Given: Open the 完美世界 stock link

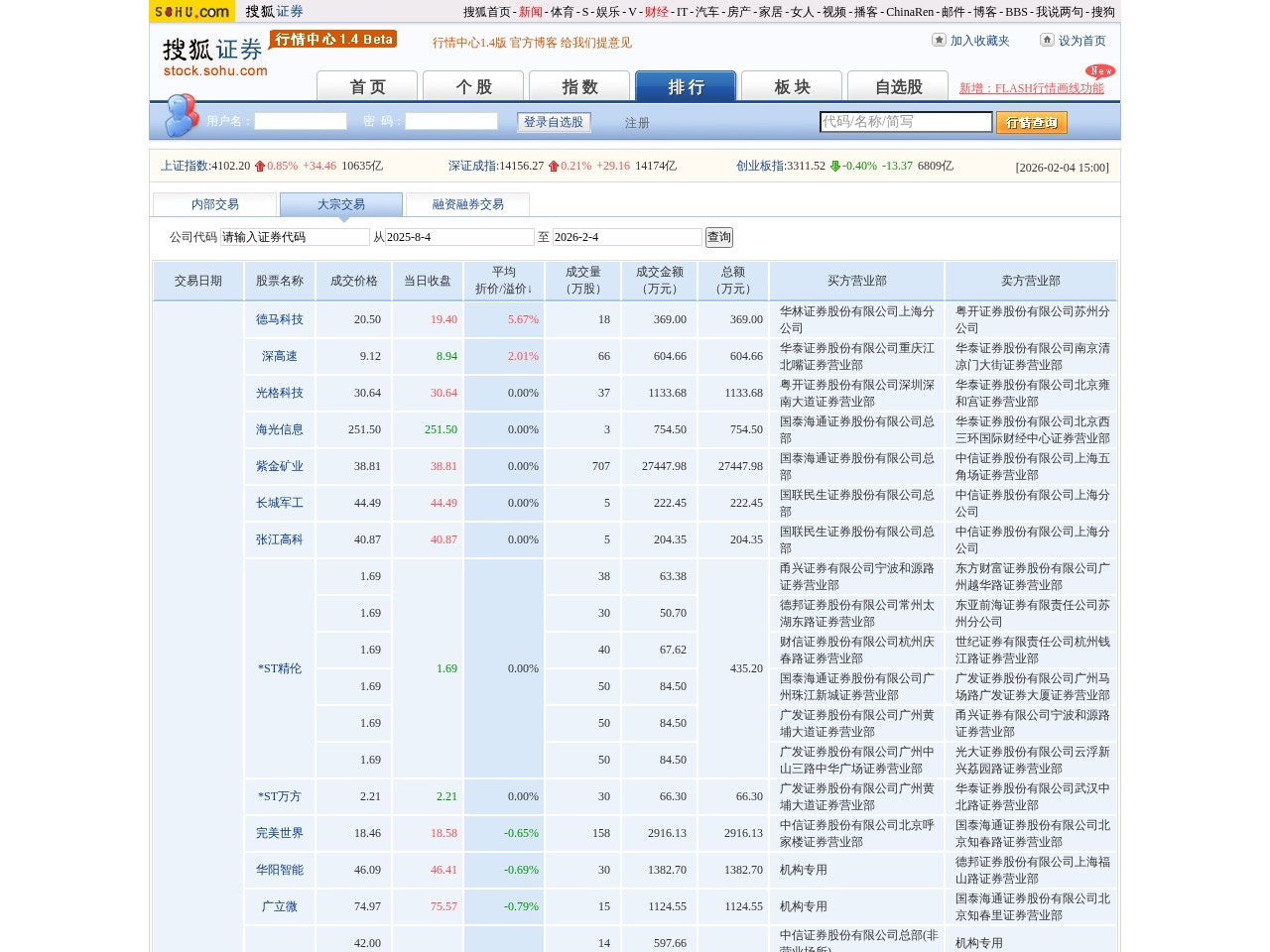Looking at the screenshot, I should tap(280, 833).
